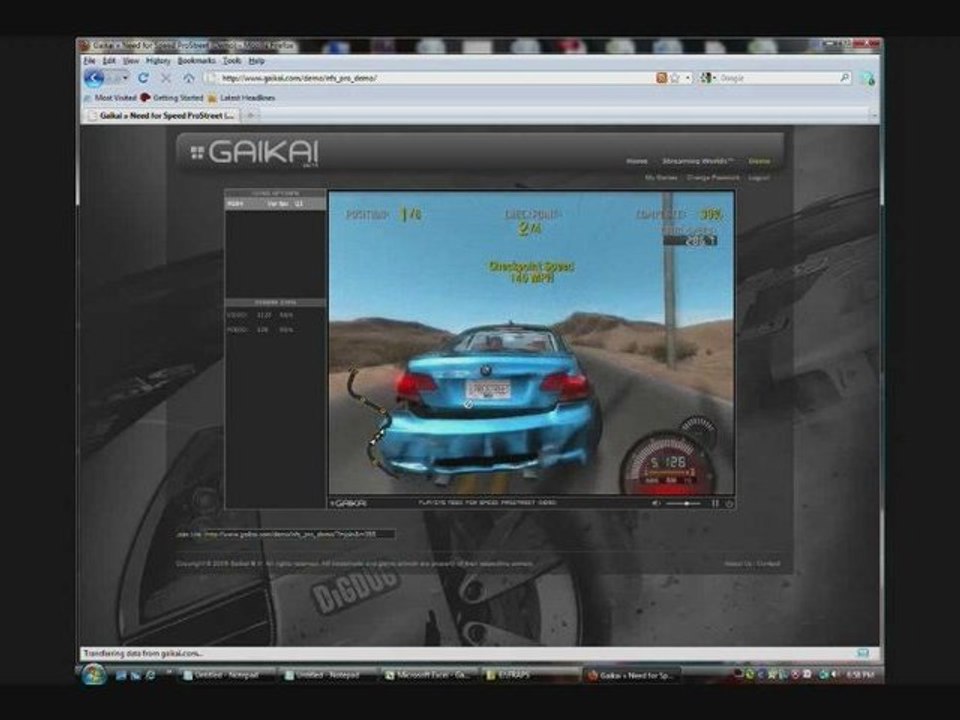The image size is (960, 720).
Task: Click the Gaikai logo
Action: coord(254,152)
